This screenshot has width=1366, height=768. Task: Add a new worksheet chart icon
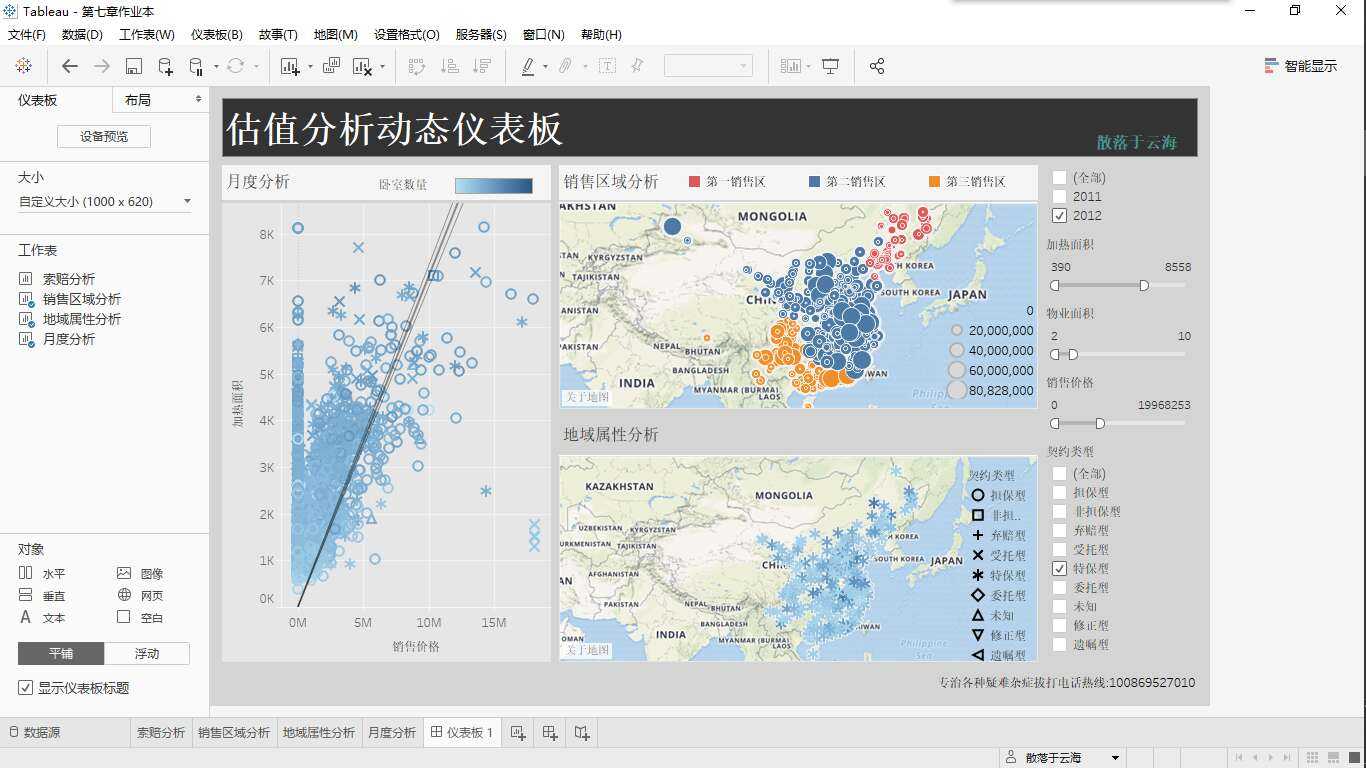(290, 66)
